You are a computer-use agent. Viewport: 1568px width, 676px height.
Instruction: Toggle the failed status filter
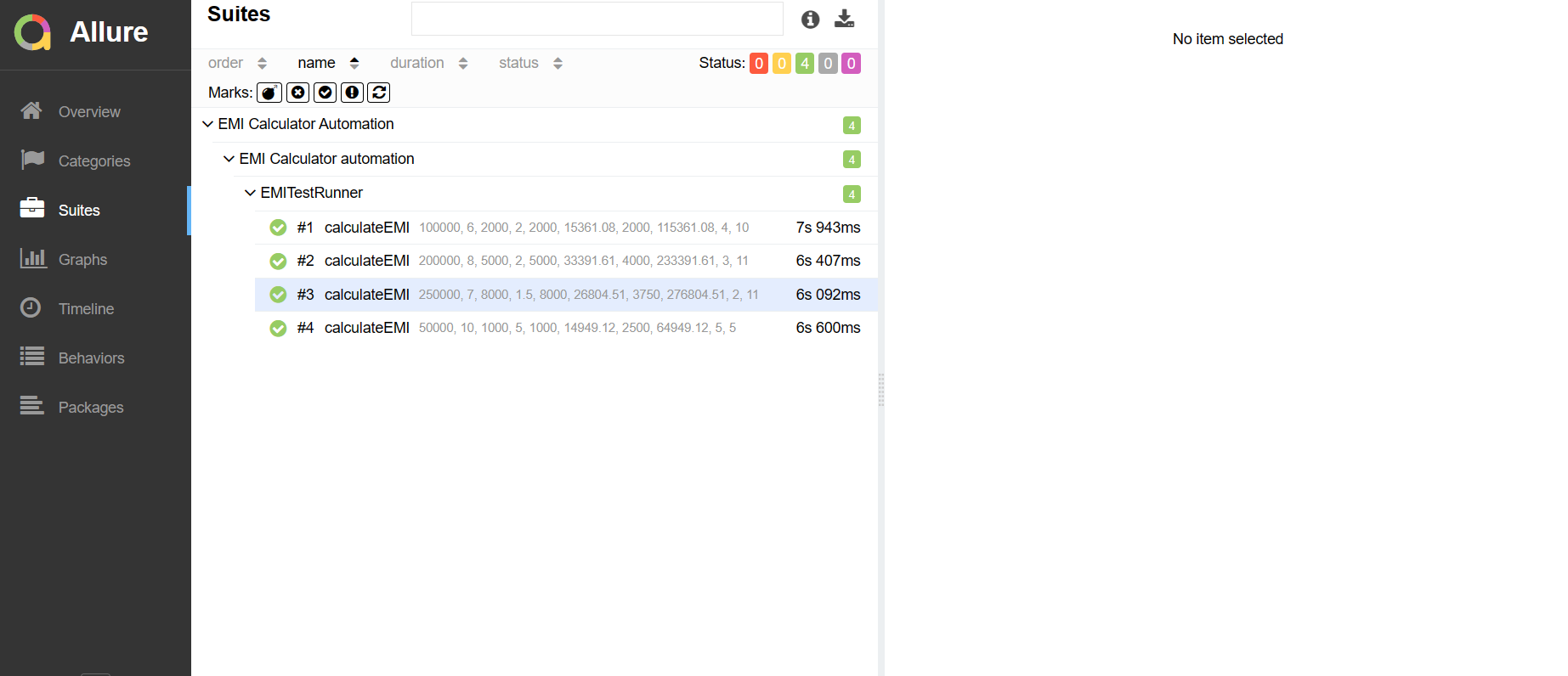[x=759, y=64]
